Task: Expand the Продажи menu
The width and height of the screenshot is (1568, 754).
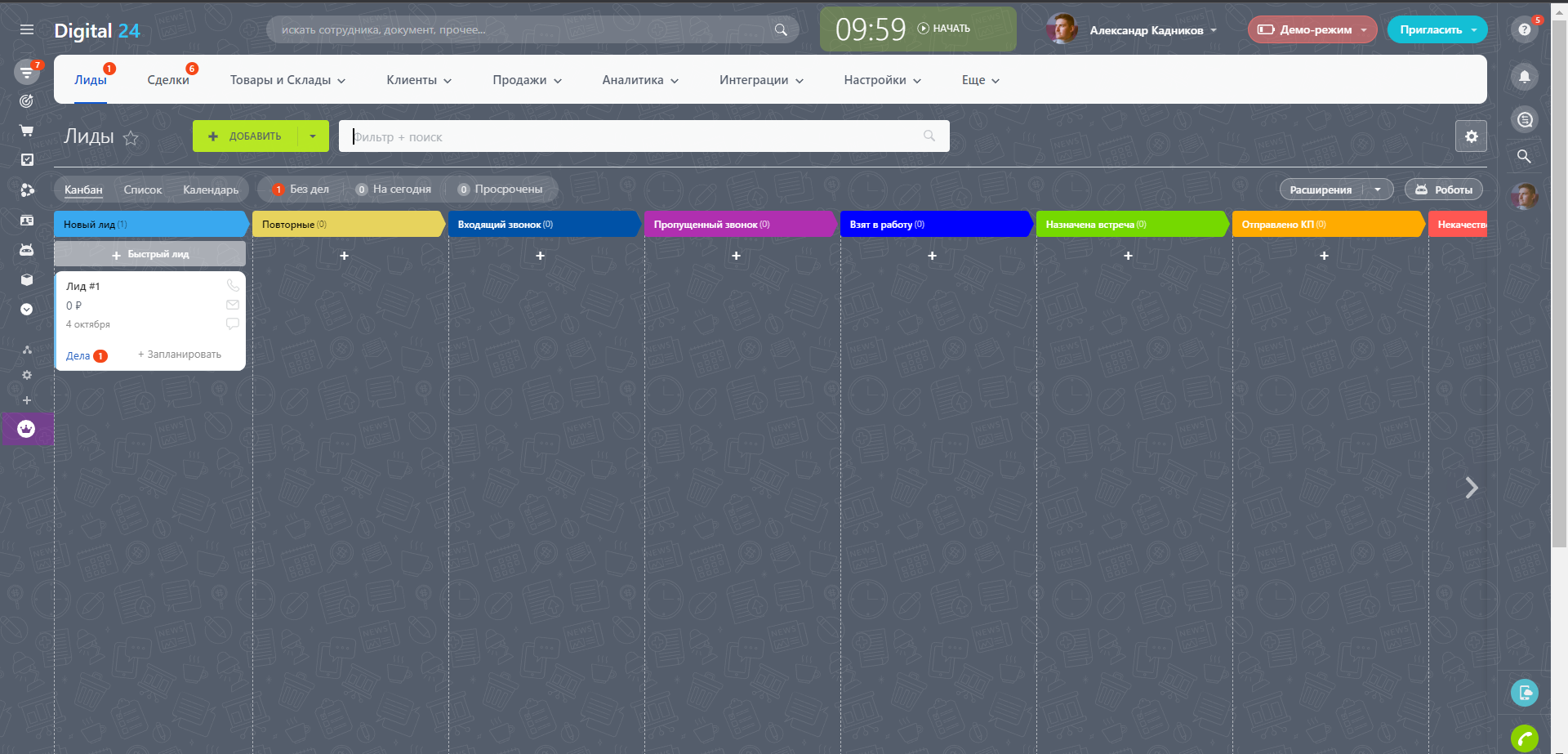Action: (x=527, y=80)
